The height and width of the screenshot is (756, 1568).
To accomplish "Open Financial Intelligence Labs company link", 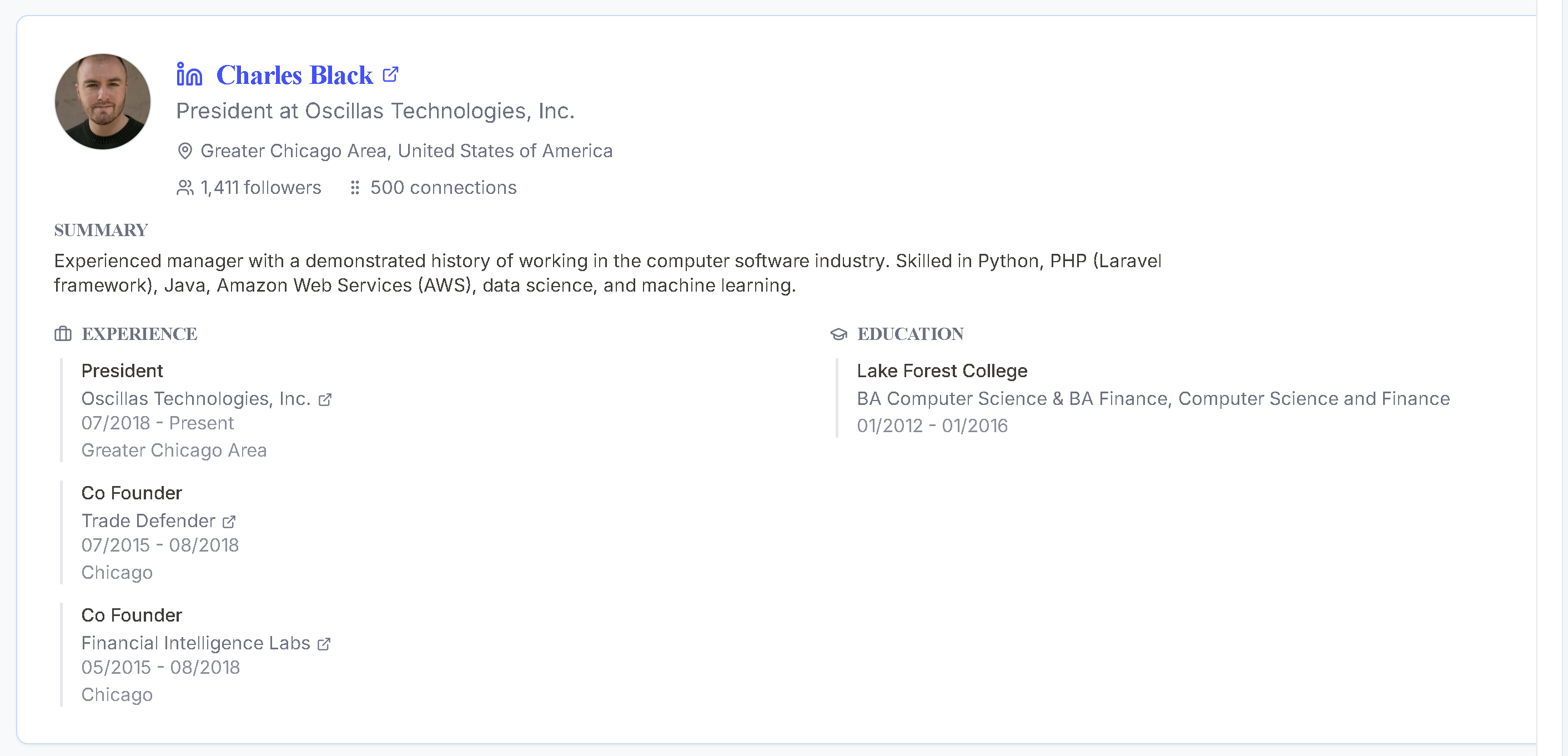I will click(x=196, y=643).
